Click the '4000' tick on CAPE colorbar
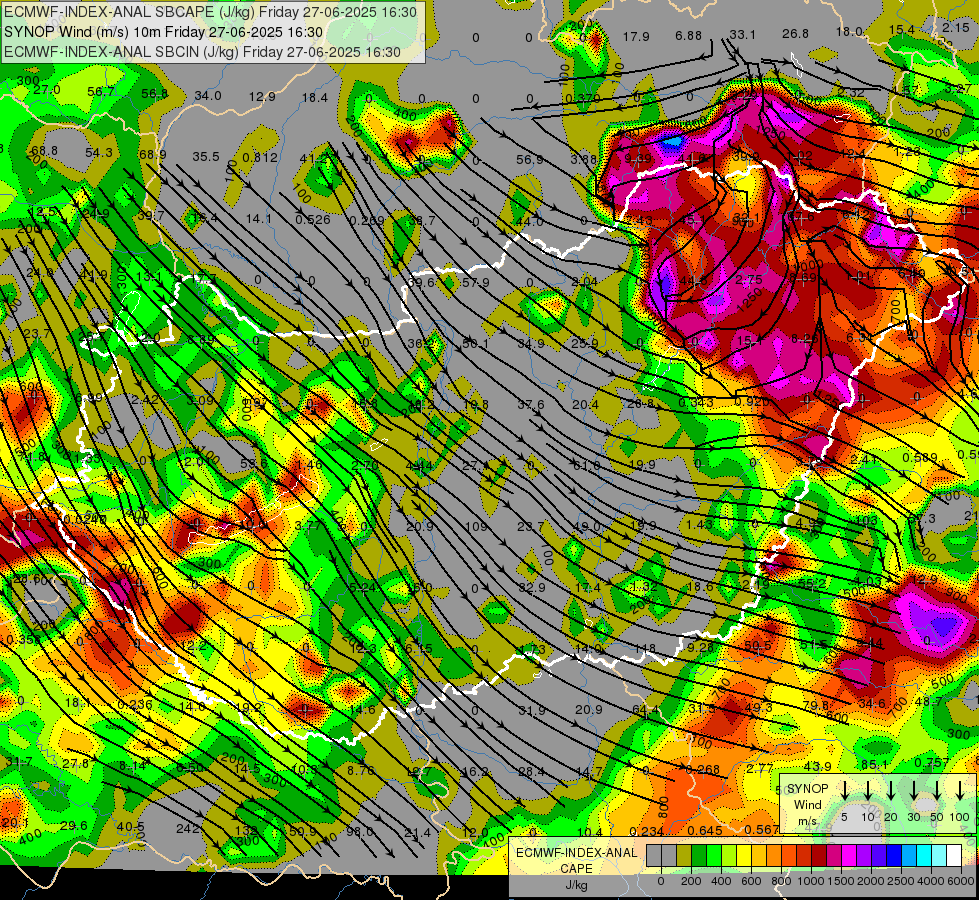Viewport: 979px width, 900px height. 930,881
